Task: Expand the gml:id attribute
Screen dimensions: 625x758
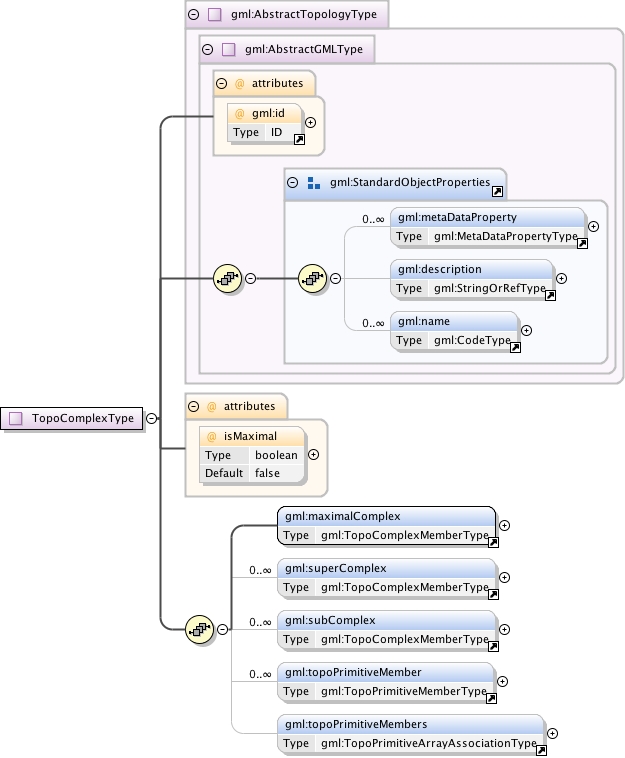Action: point(310,123)
